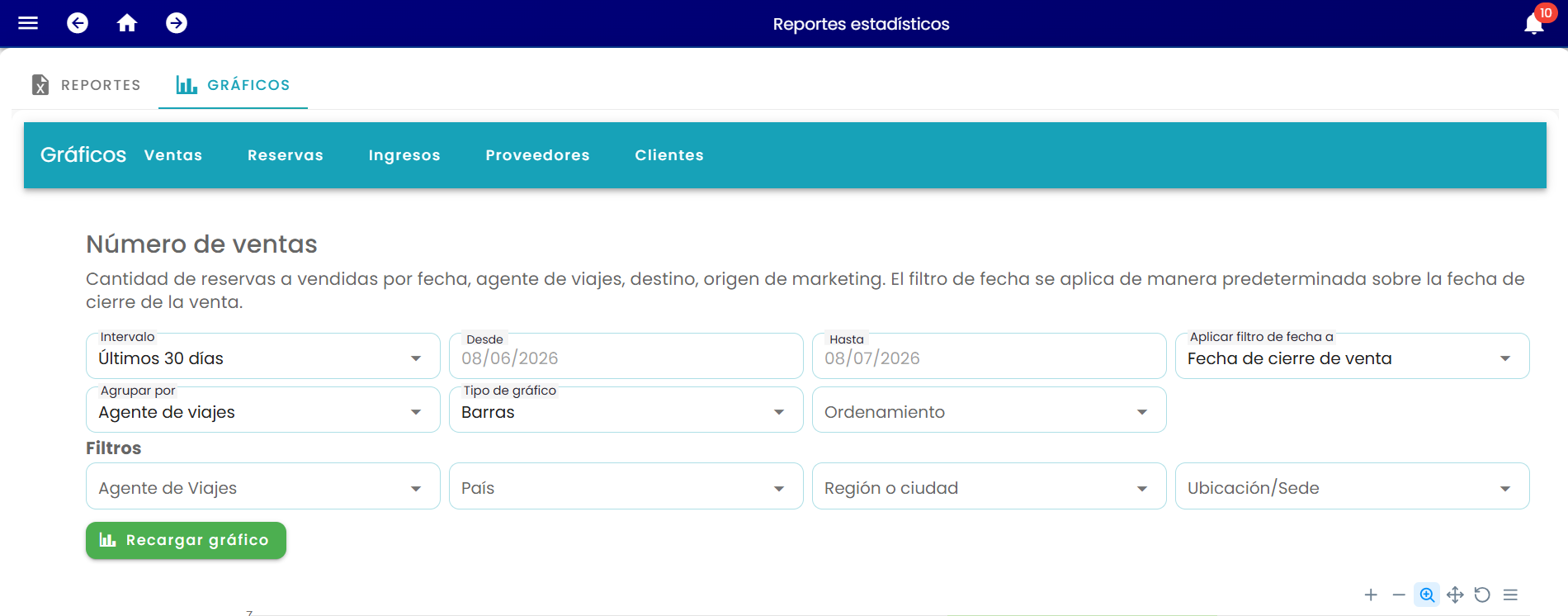Reset the chart zoom
Screen dimensions: 1568x616
1482,595
